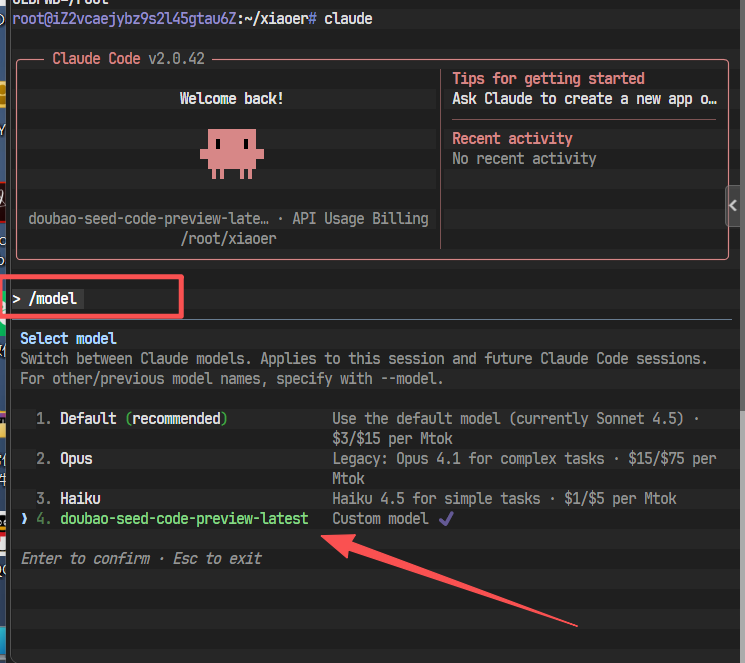This screenshot has height=663, width=745.
Task: Click the selection pointer before option 4
Action: point(25,518)
